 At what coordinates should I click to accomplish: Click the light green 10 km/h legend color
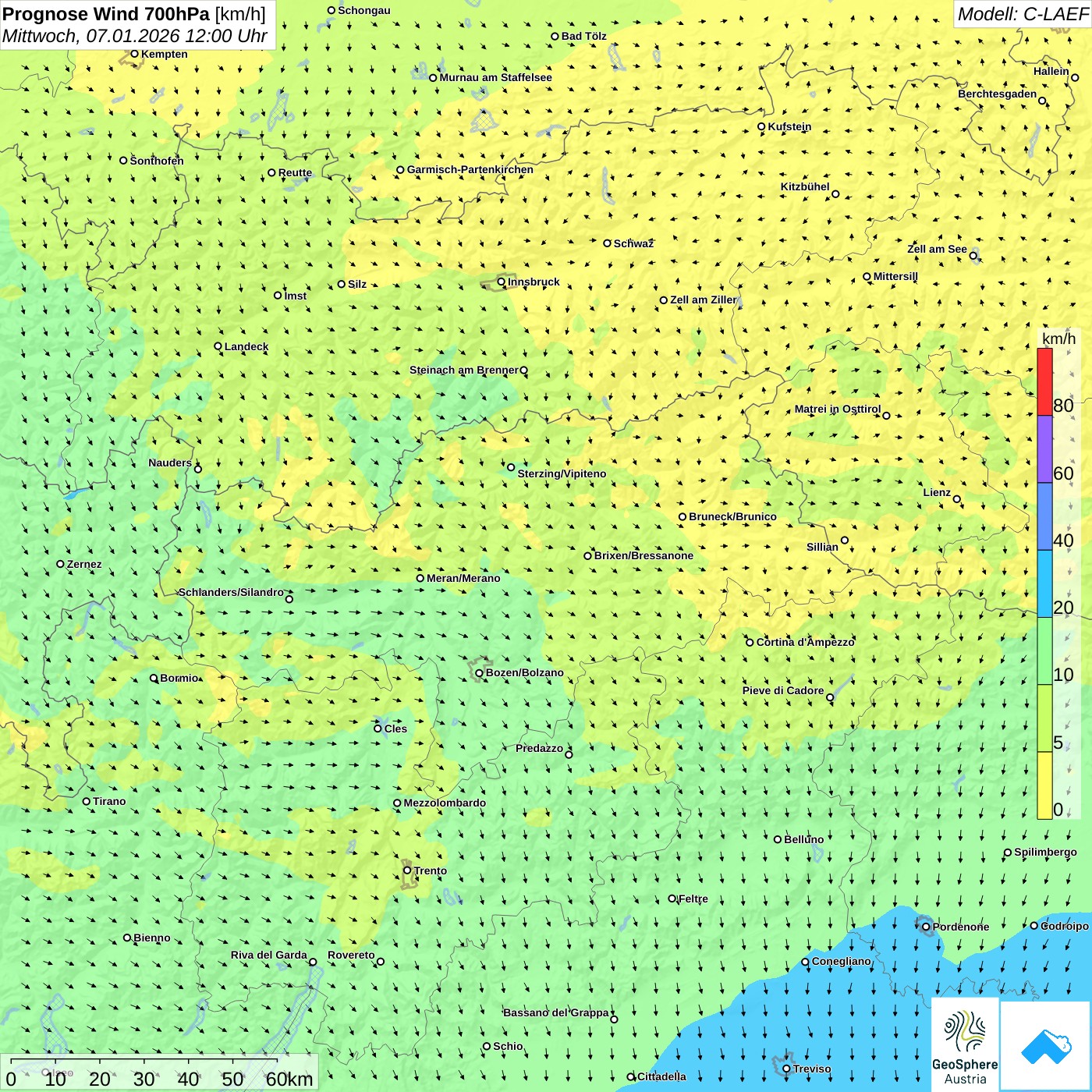click(1044, 651)
